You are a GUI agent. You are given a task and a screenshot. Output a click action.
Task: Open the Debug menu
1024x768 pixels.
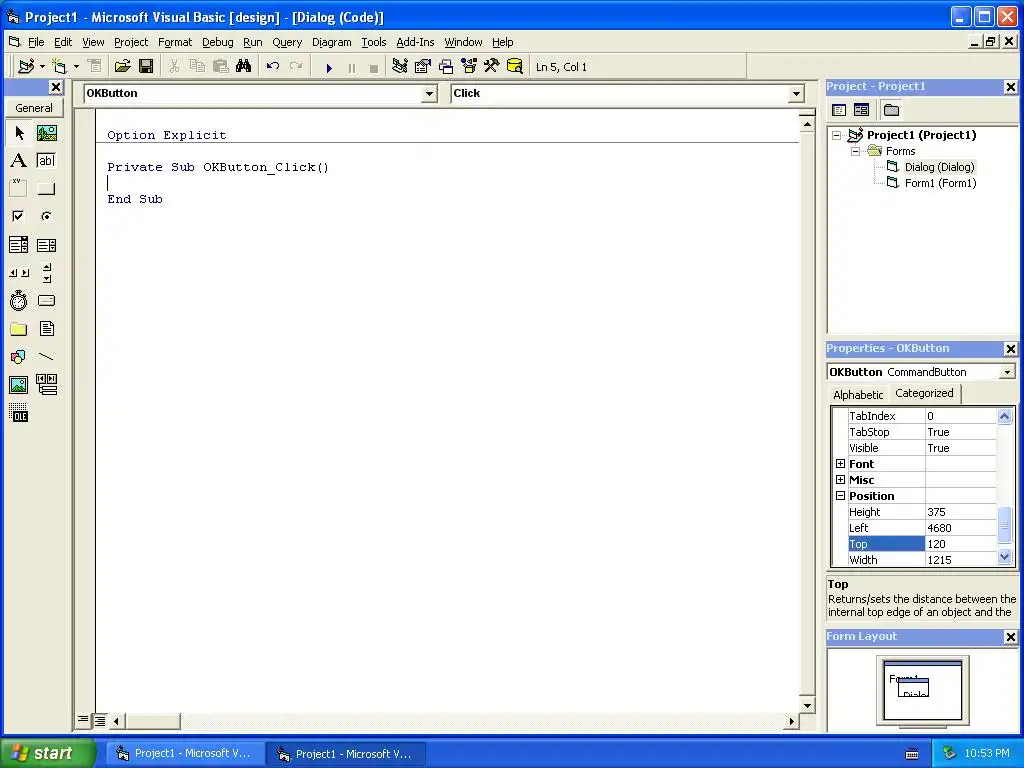[217, 42]
